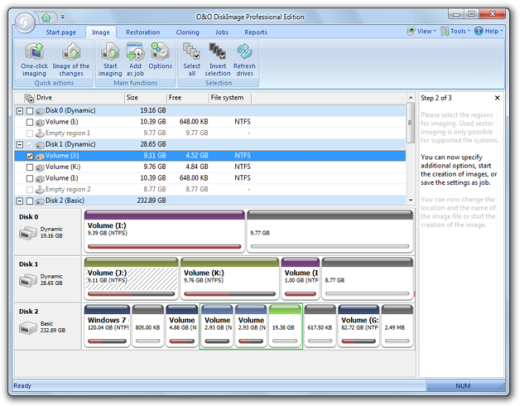Select the 805.00 KB block on Disk 2
The image size is (520, 406).
148,326
